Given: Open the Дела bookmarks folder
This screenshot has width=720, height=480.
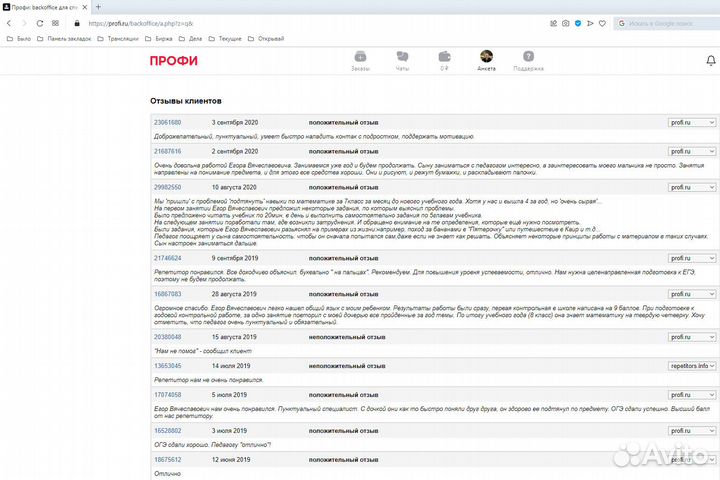Looking at the screenshot, I should [x=191, y=39].
